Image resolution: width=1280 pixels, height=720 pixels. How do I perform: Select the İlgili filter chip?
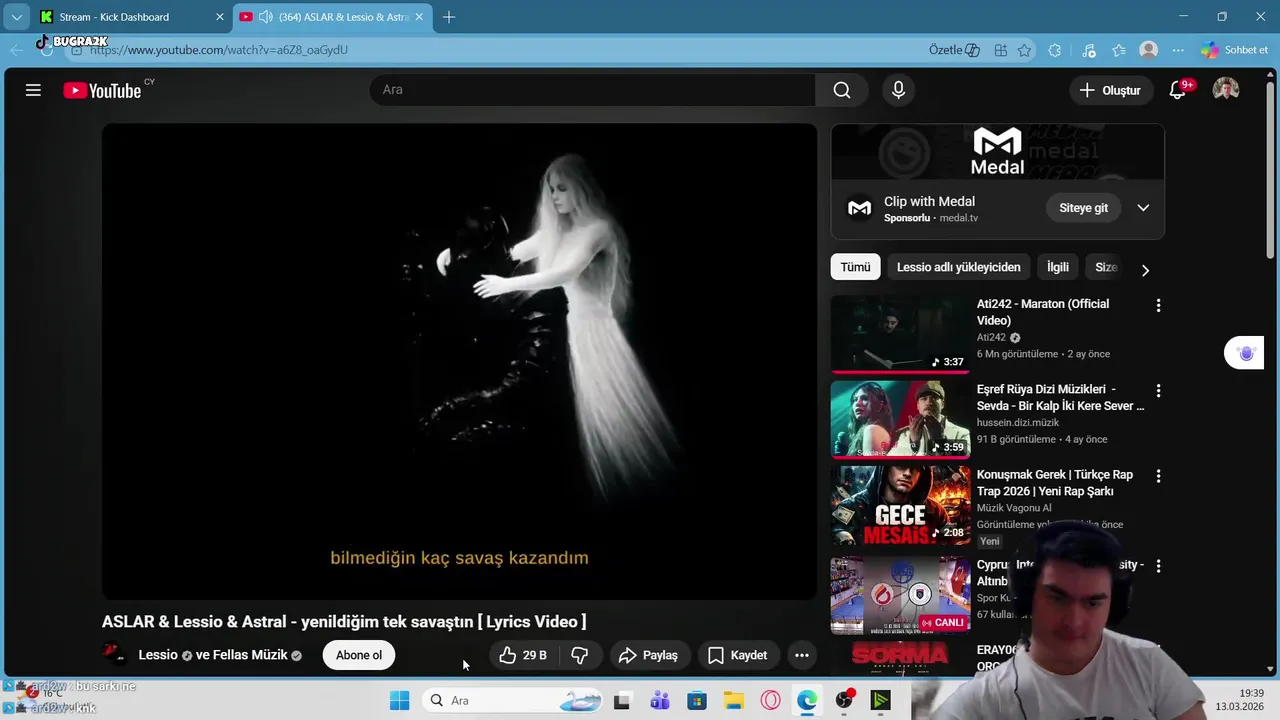pos(1058,267)
